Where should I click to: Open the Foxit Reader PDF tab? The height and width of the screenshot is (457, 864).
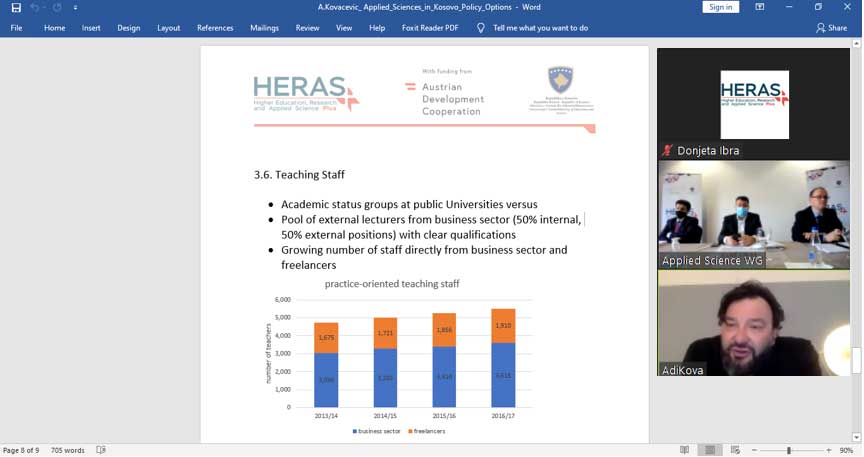(430, 28)
